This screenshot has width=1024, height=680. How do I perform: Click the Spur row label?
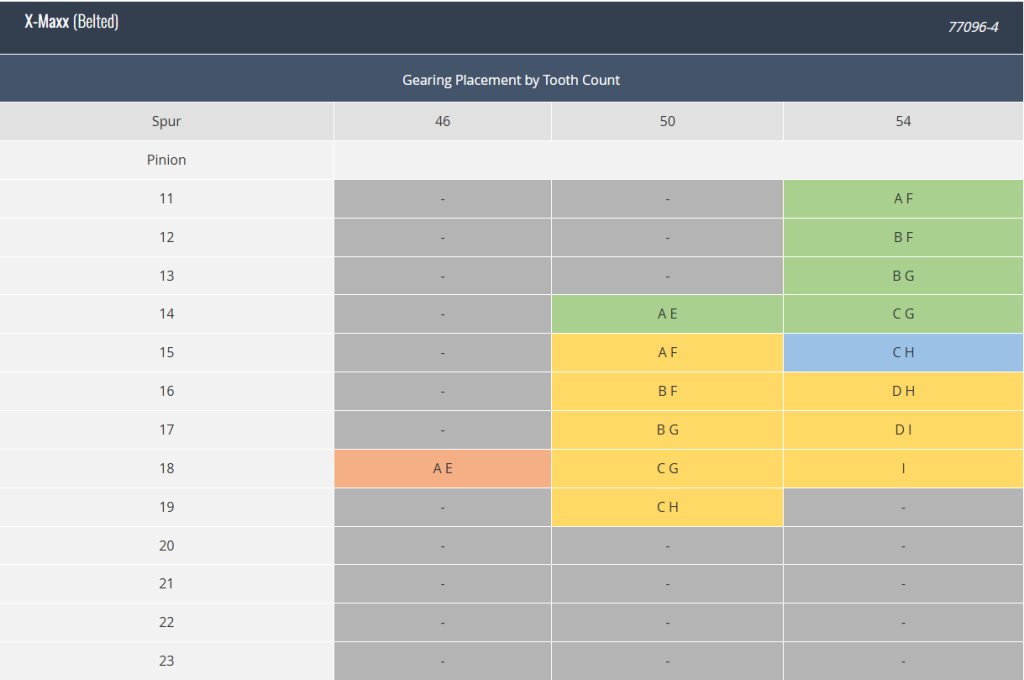pyautogui.click(x=167, y=121)
